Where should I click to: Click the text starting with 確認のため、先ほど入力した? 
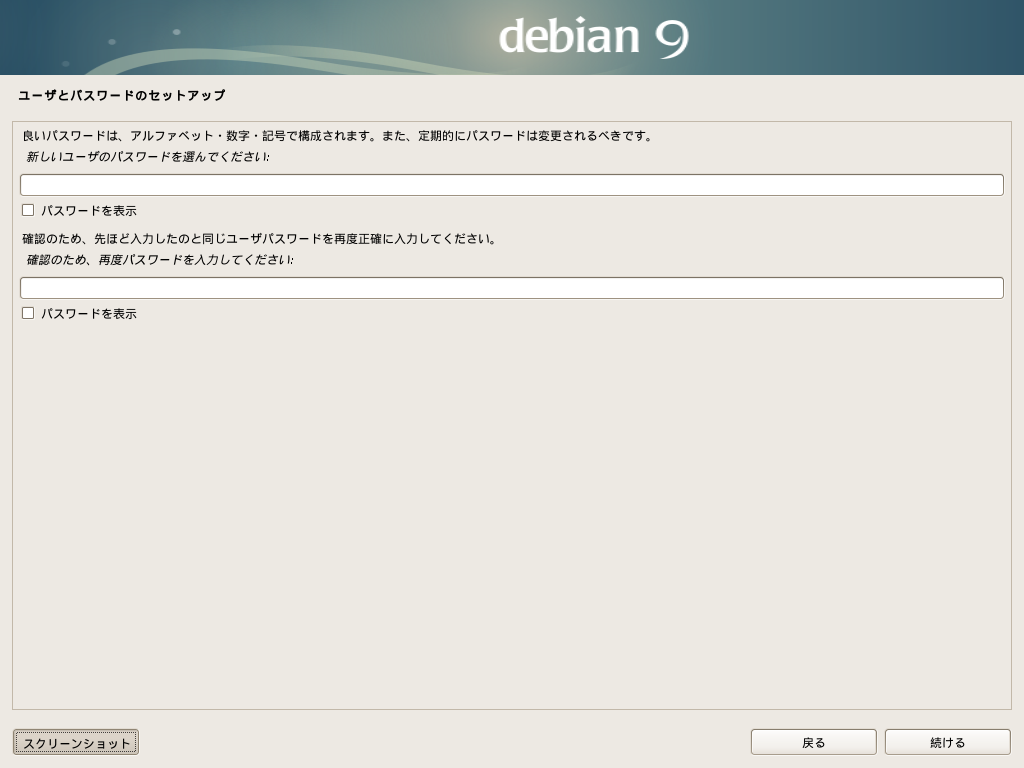click(x=259, y=239)
